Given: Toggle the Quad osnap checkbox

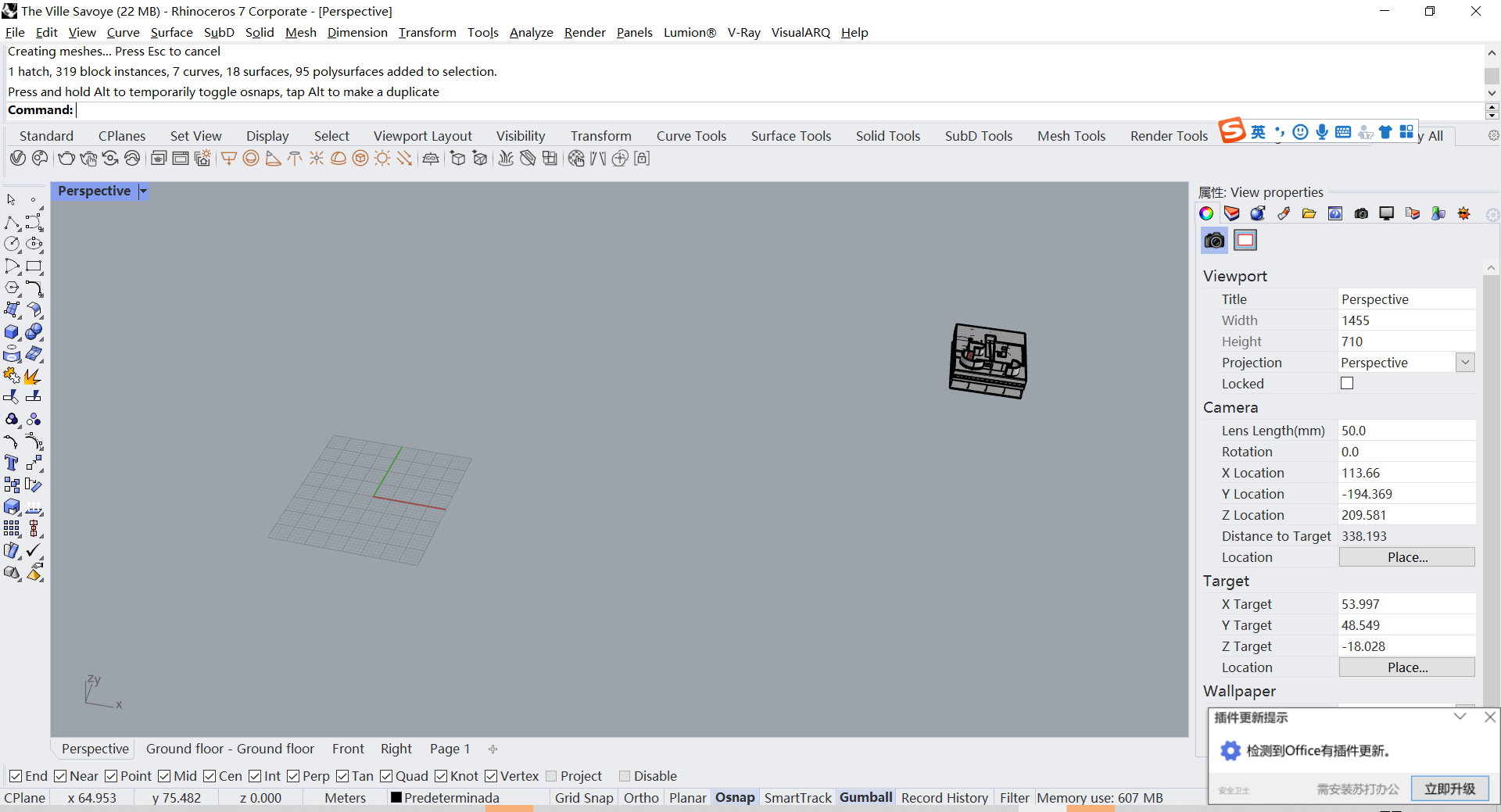Looking at the screenshot, I should click(x=386, y=776).
